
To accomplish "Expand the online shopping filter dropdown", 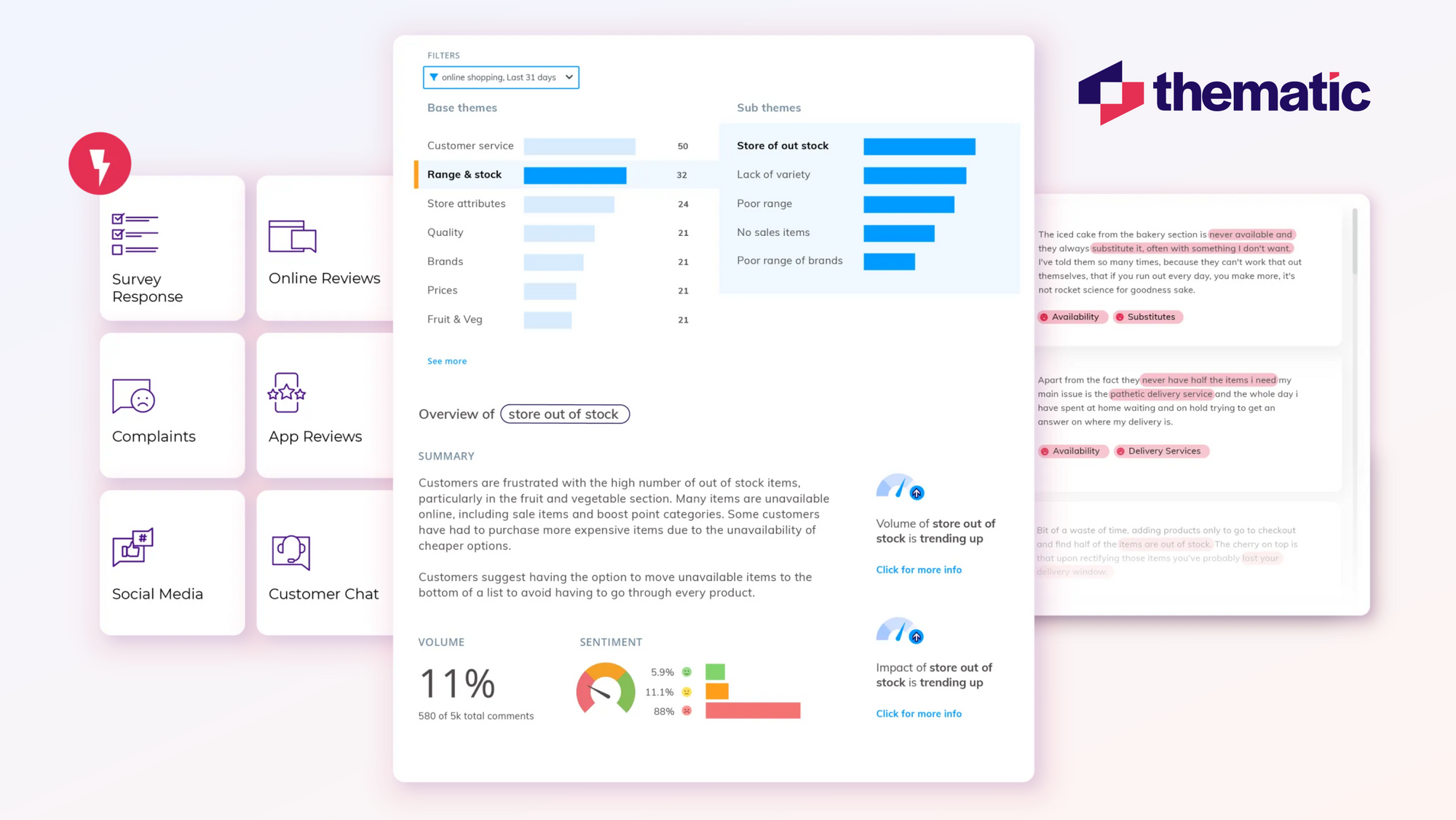I will coord(571,77).
